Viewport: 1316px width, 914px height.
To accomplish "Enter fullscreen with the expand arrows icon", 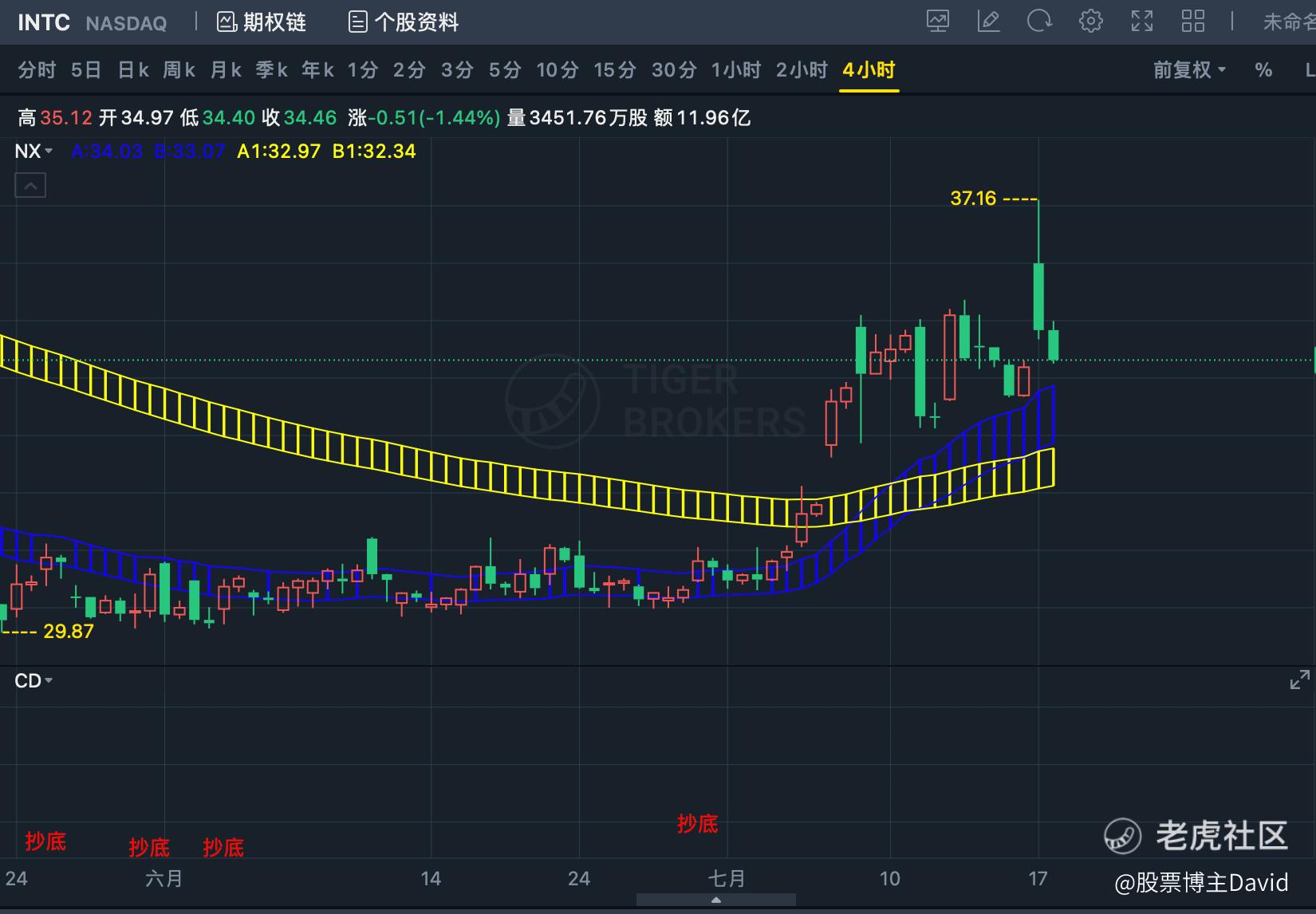I will tap(1142, 22).
